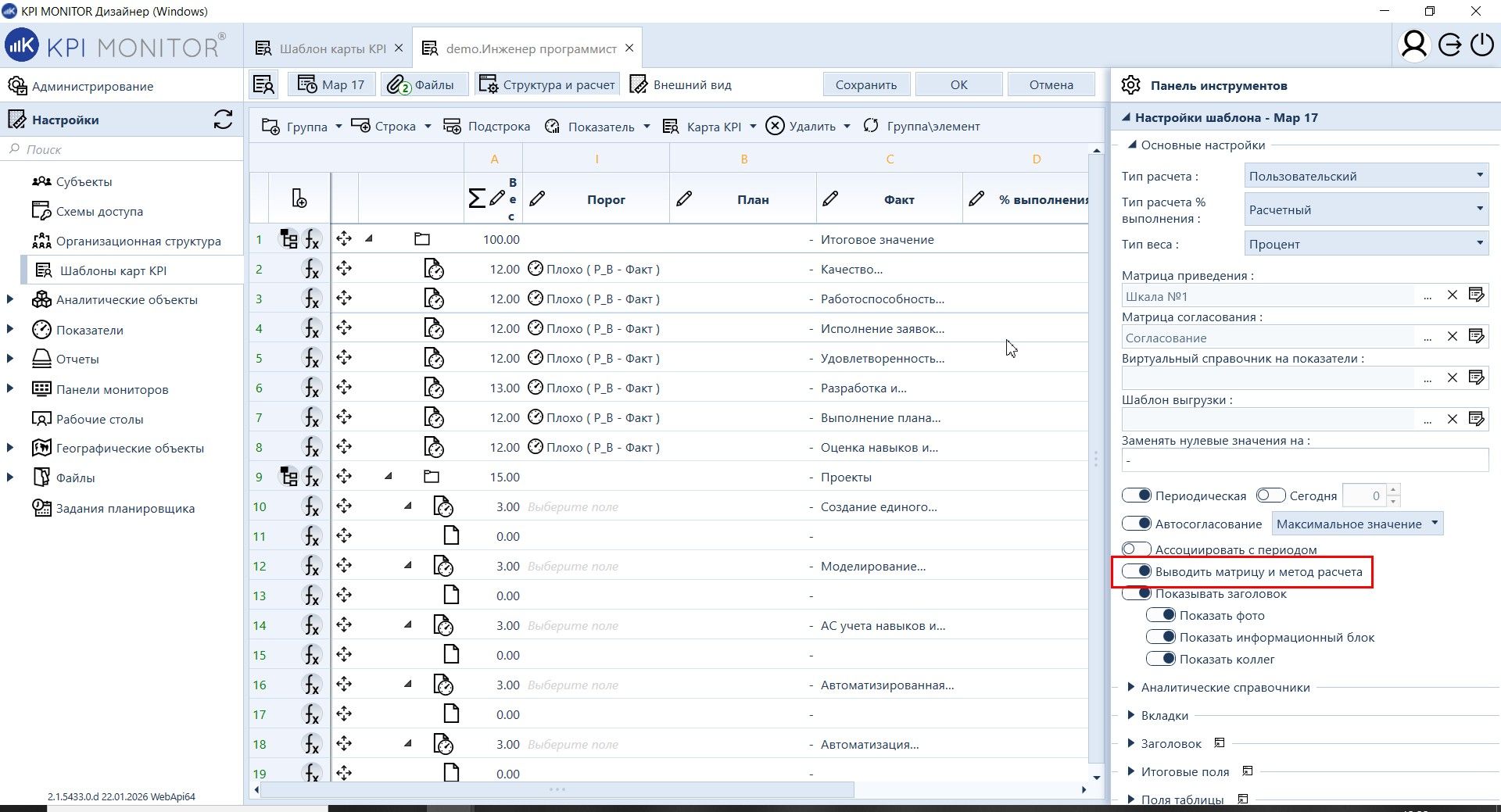The height and width of the screenshot is (812, 1501).
Task: Enable Ассоциировать с периодом switch
Action: [1137, 549]
